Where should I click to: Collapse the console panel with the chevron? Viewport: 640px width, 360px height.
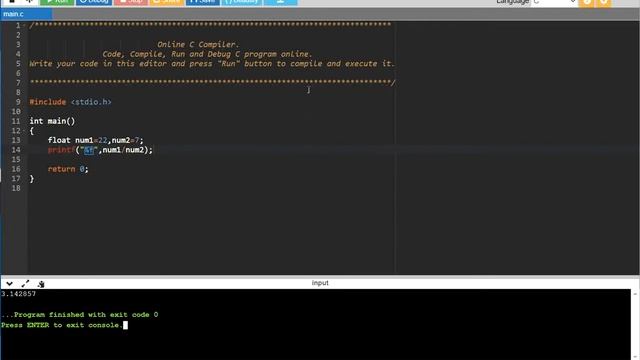click(x=9, y=284)
